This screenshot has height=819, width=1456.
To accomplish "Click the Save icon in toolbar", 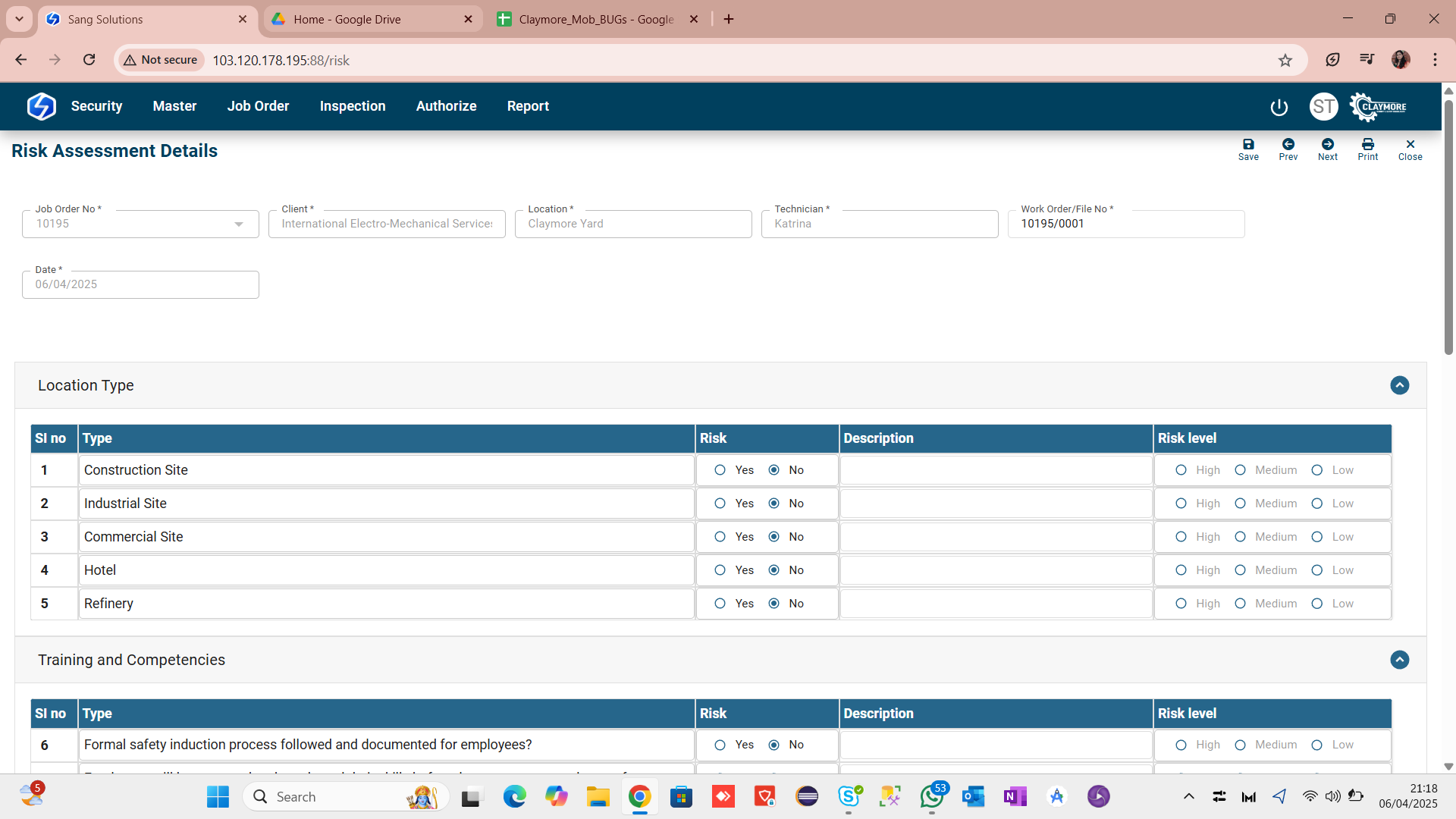I will point(1248,149).
